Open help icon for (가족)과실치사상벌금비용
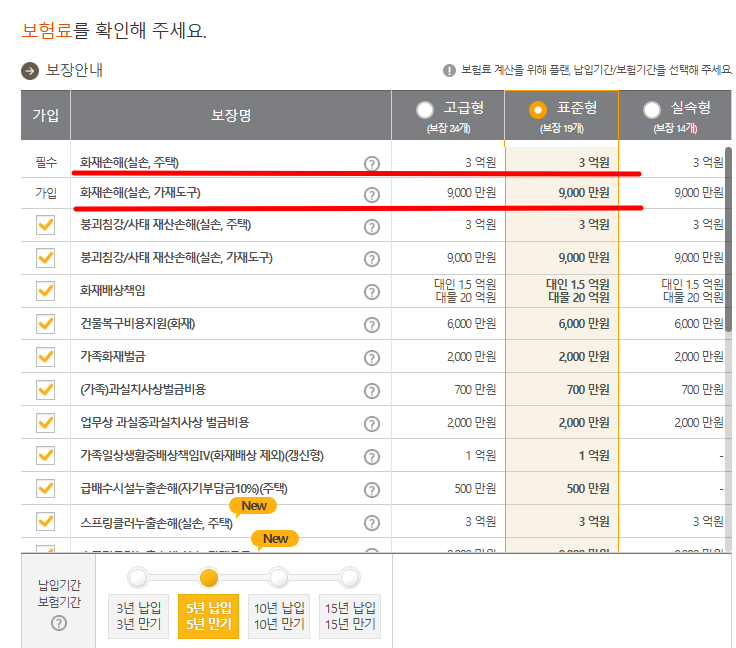The width and height of the screenshot is (736, 648). coord(372,391)
